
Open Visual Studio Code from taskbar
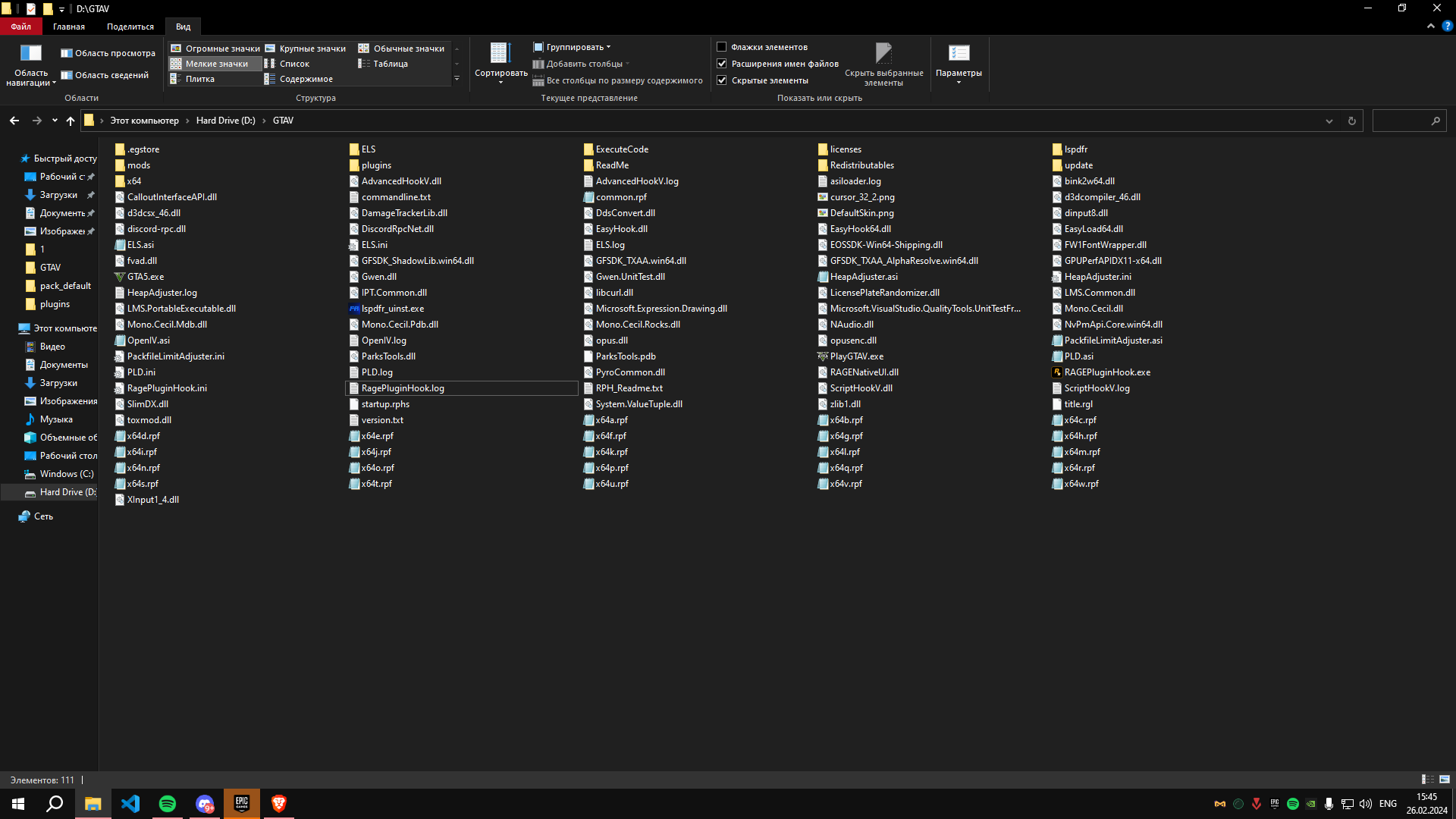coord(130,804)
